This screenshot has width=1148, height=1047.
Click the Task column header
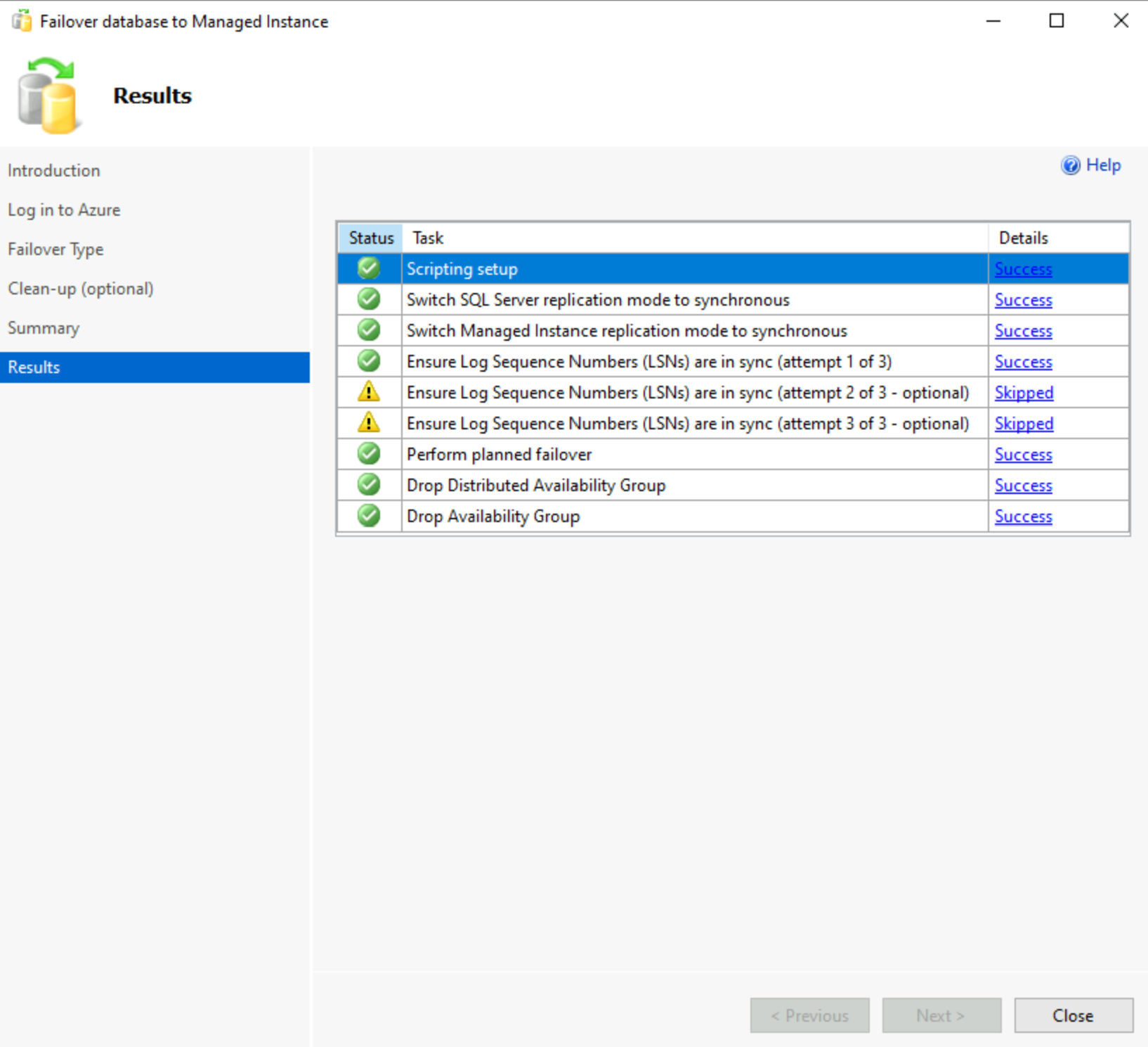coord(428,238)
